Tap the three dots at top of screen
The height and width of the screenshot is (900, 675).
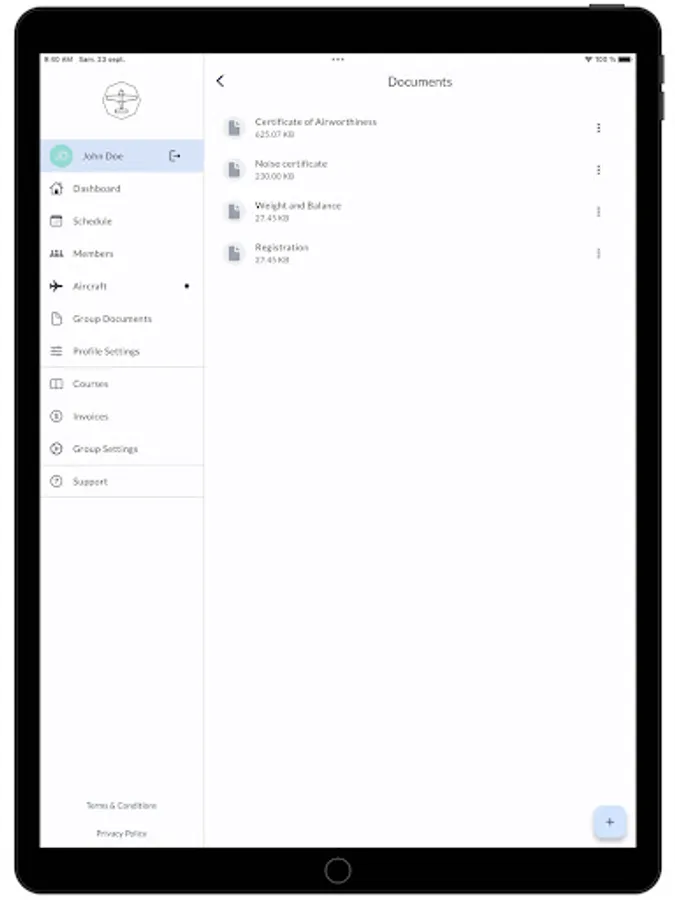(x=338, y=59)
